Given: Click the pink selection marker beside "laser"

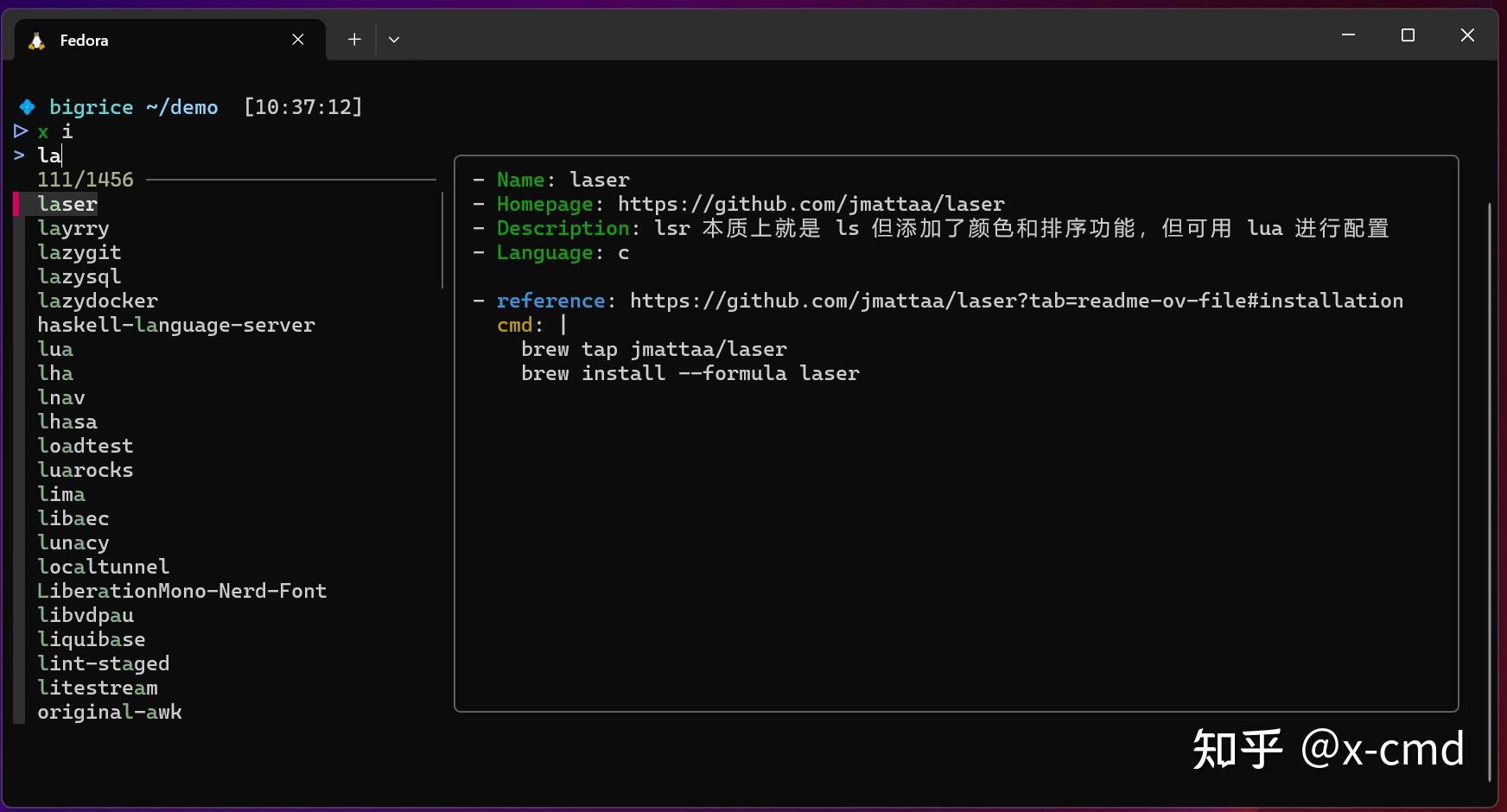Looking at the screenshot, I should (16, 204).
